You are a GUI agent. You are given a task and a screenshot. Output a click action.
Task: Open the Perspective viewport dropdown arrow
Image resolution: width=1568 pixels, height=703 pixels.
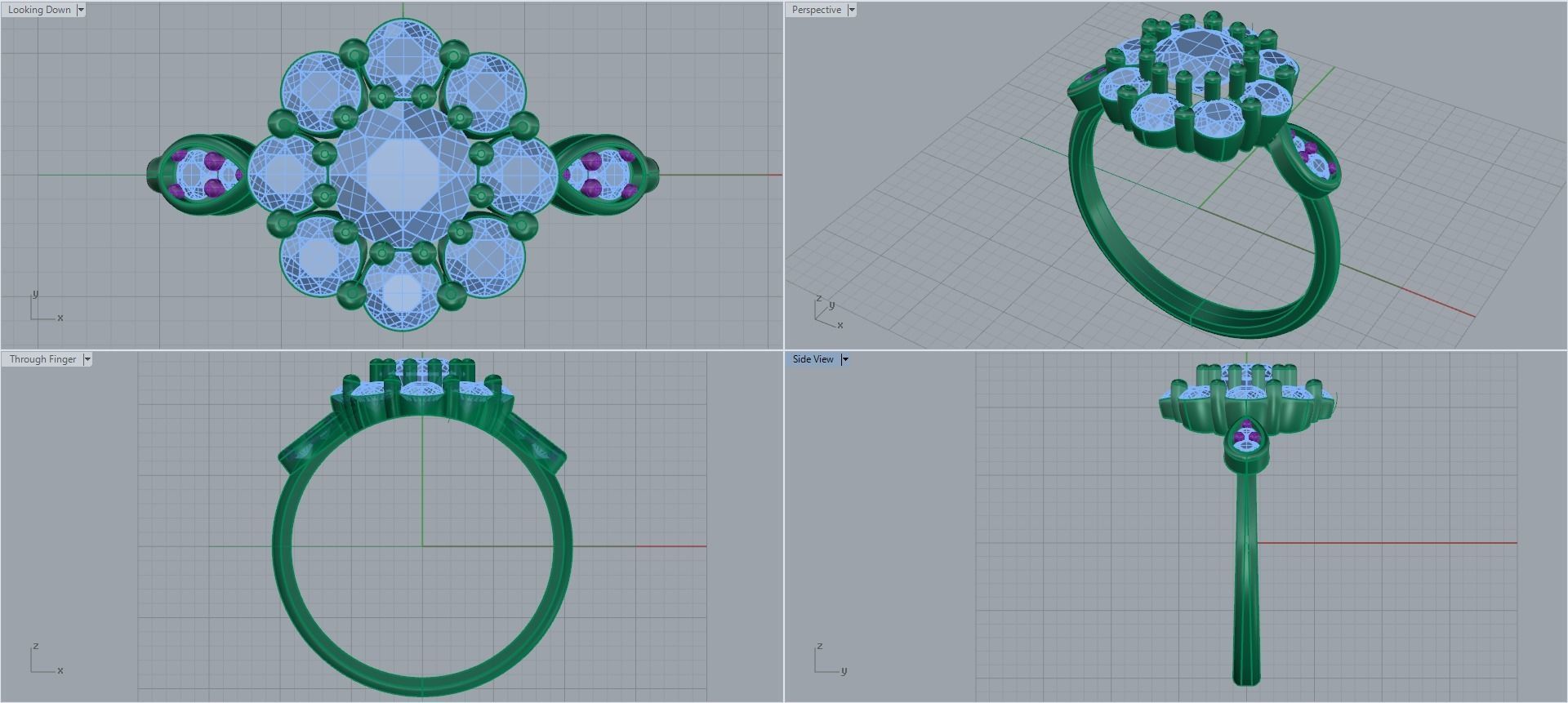pyautogui.click(x=852, y=10)
